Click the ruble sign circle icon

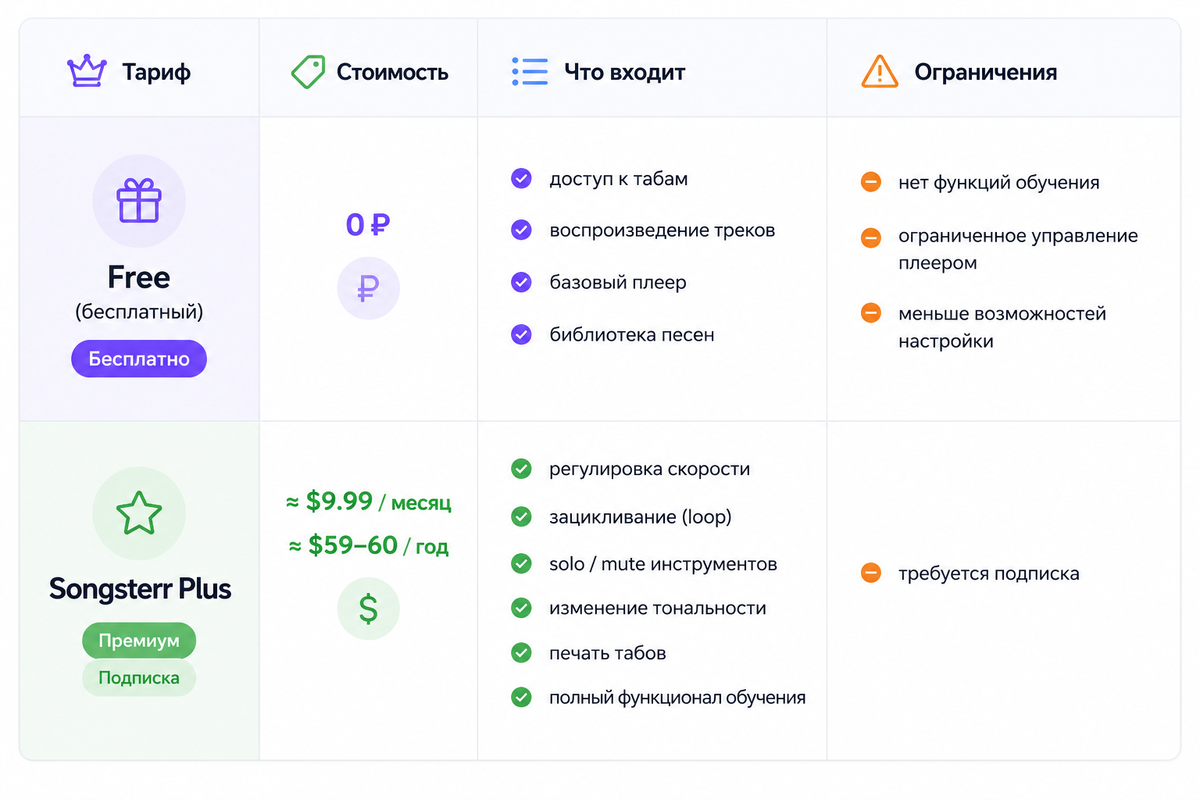[x=368, y=290]
